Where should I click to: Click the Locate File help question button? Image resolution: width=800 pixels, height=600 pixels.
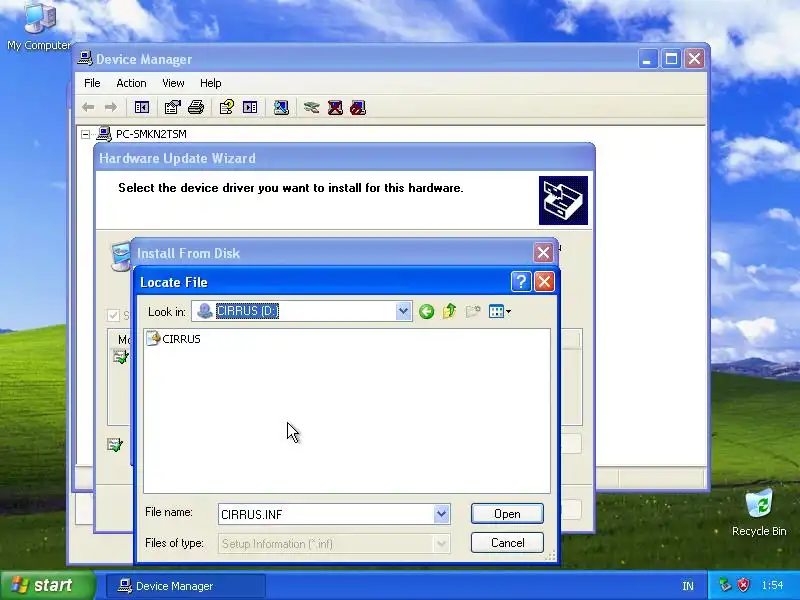coord(521,282)
